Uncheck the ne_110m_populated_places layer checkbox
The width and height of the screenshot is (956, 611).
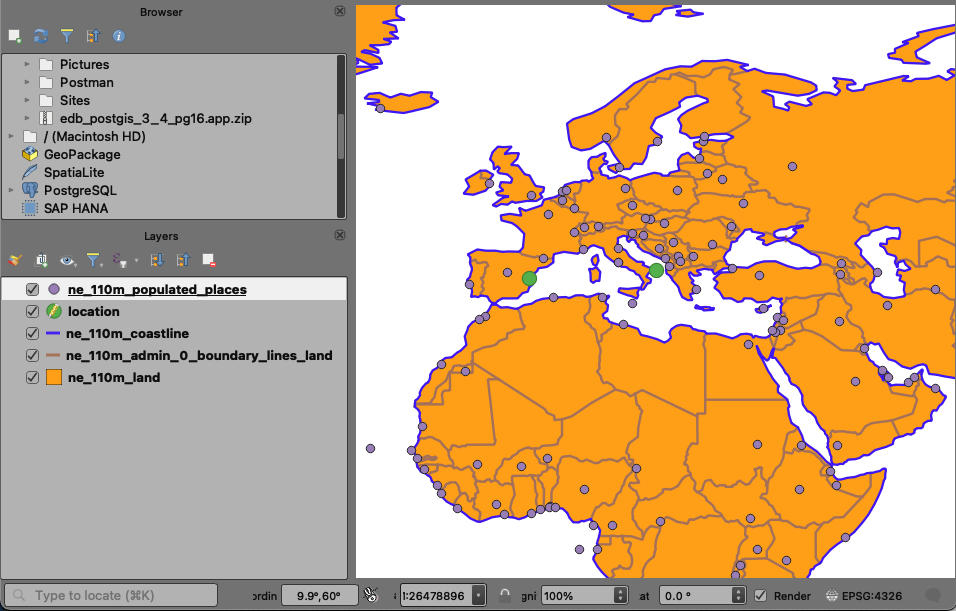click(x=32, y=289)
